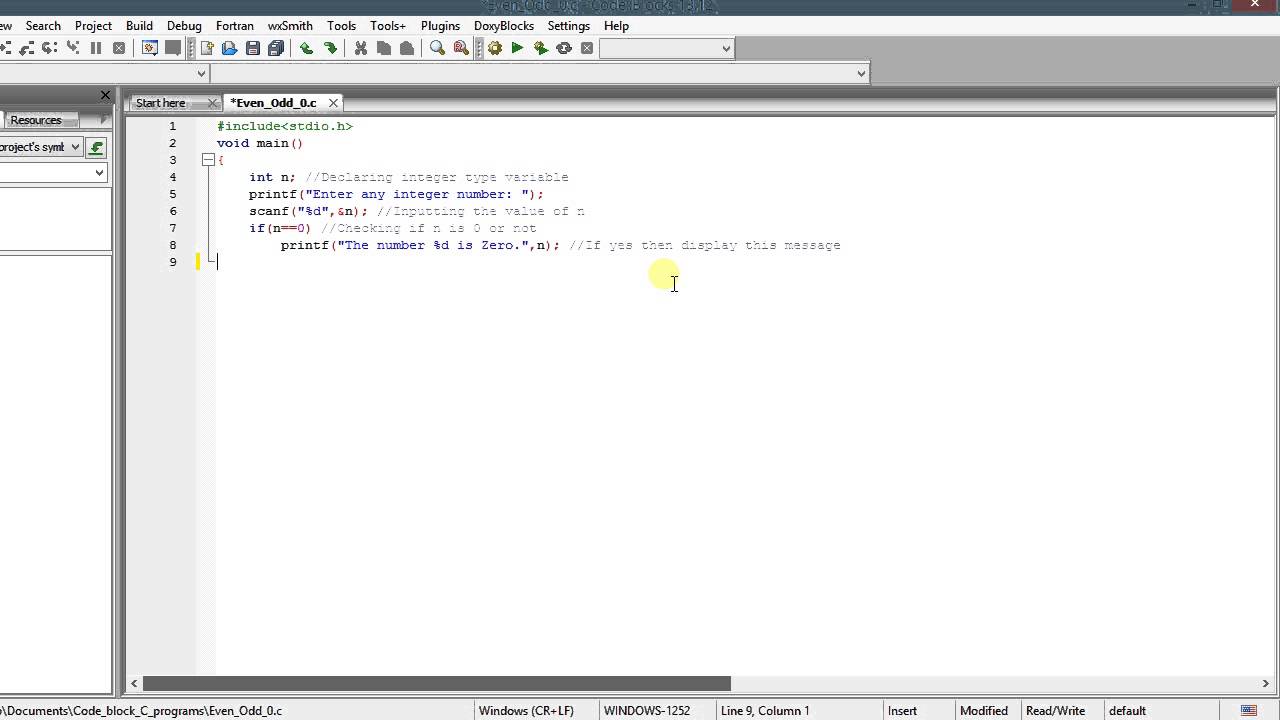Open the wxSmith menu

(290, 25)
